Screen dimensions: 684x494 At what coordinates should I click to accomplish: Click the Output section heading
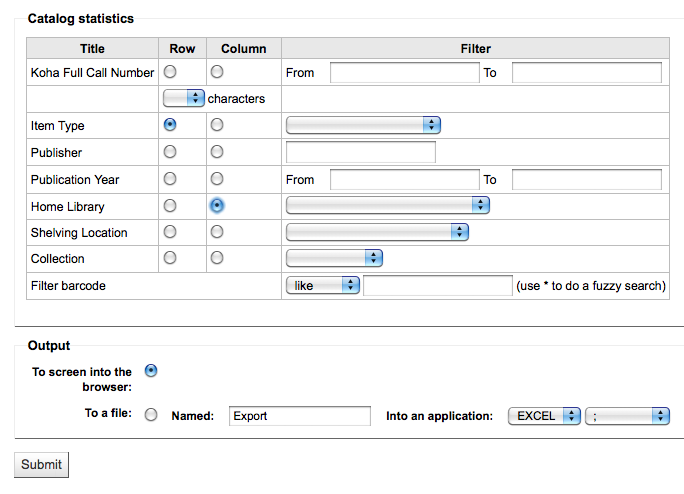point(49,346)
